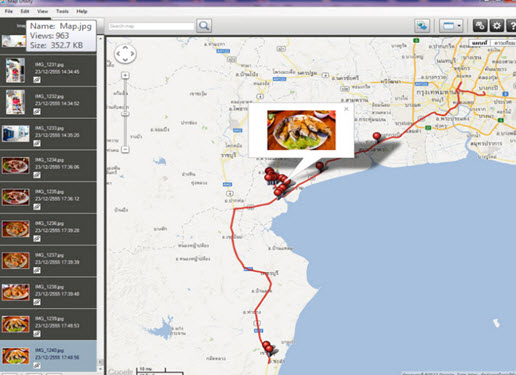
Task: Click the location icon under IMG_1235.jpg
Action: pyautogui.click(x=37, y=207)
